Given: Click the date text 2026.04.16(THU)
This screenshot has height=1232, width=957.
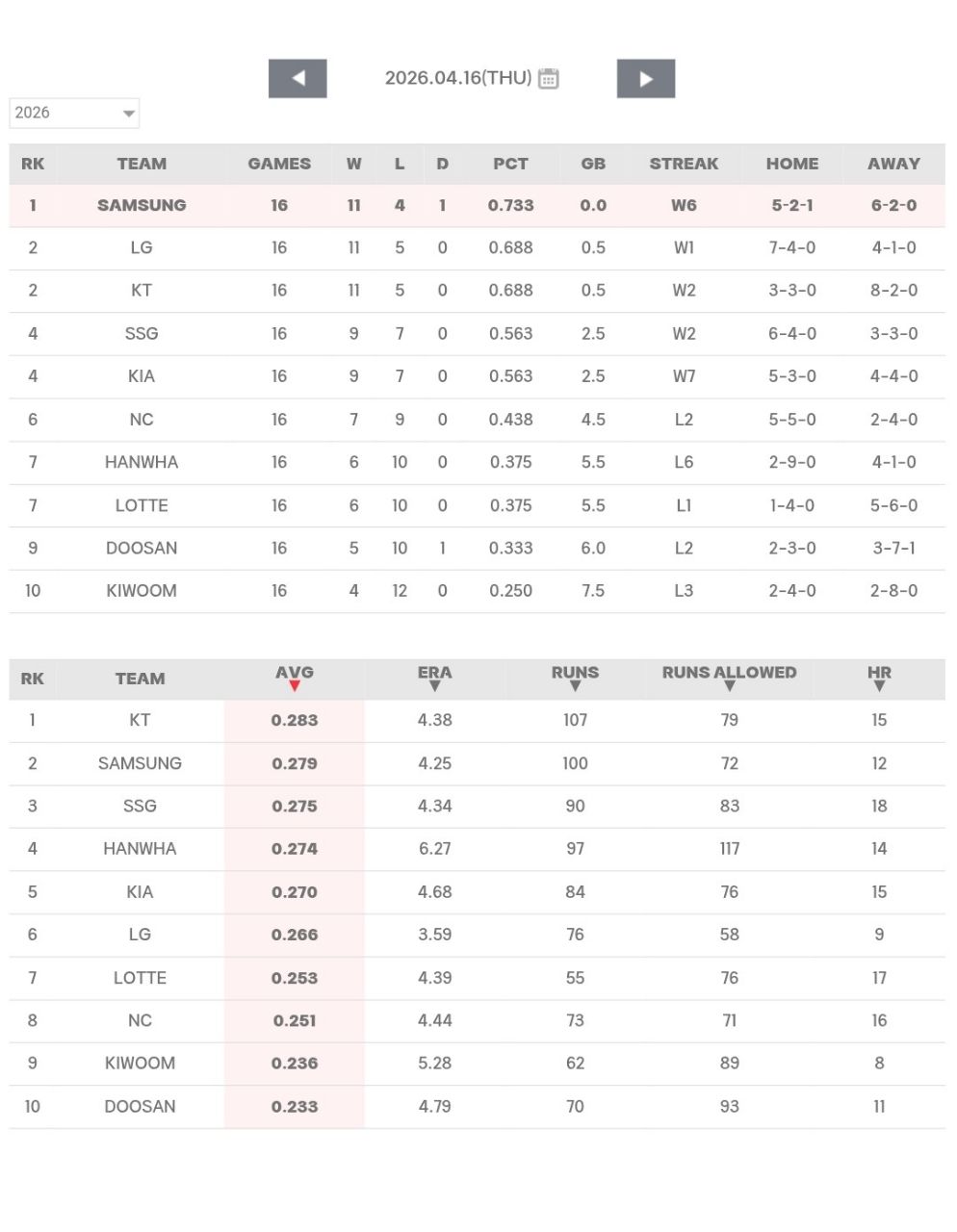Looking at the screenshot, I should pyautogui.click(x=458, y=78).
